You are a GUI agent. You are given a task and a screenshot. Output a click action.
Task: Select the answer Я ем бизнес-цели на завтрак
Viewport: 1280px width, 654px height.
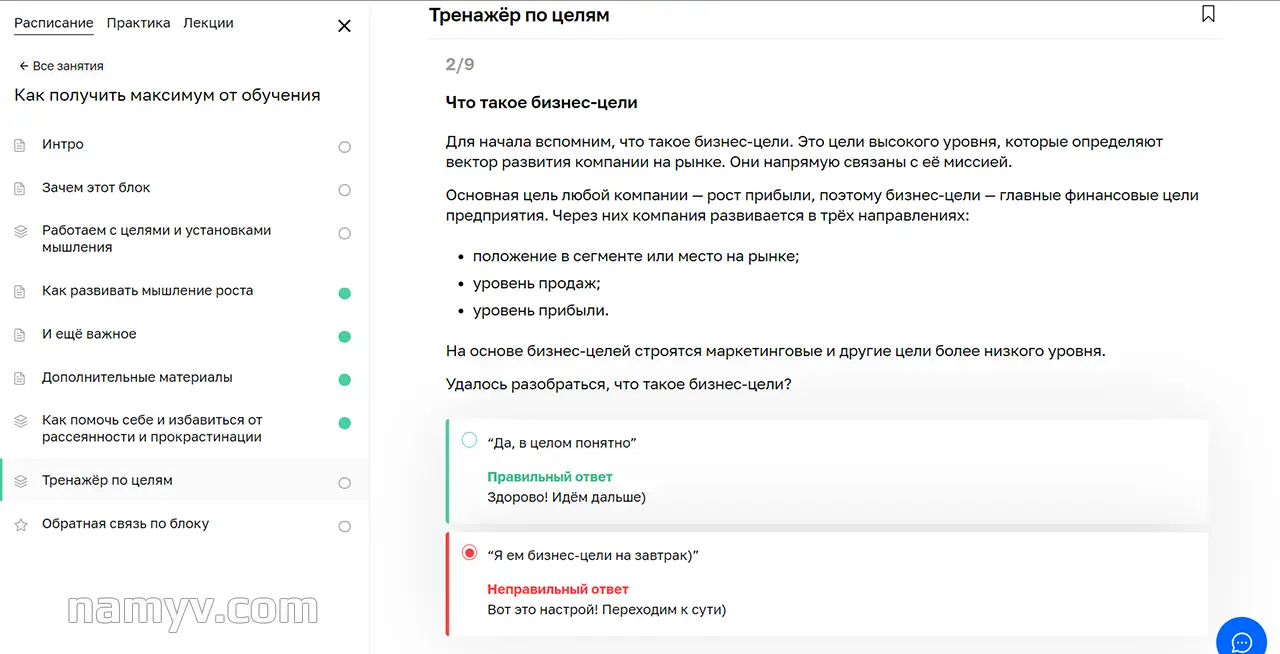468,552
